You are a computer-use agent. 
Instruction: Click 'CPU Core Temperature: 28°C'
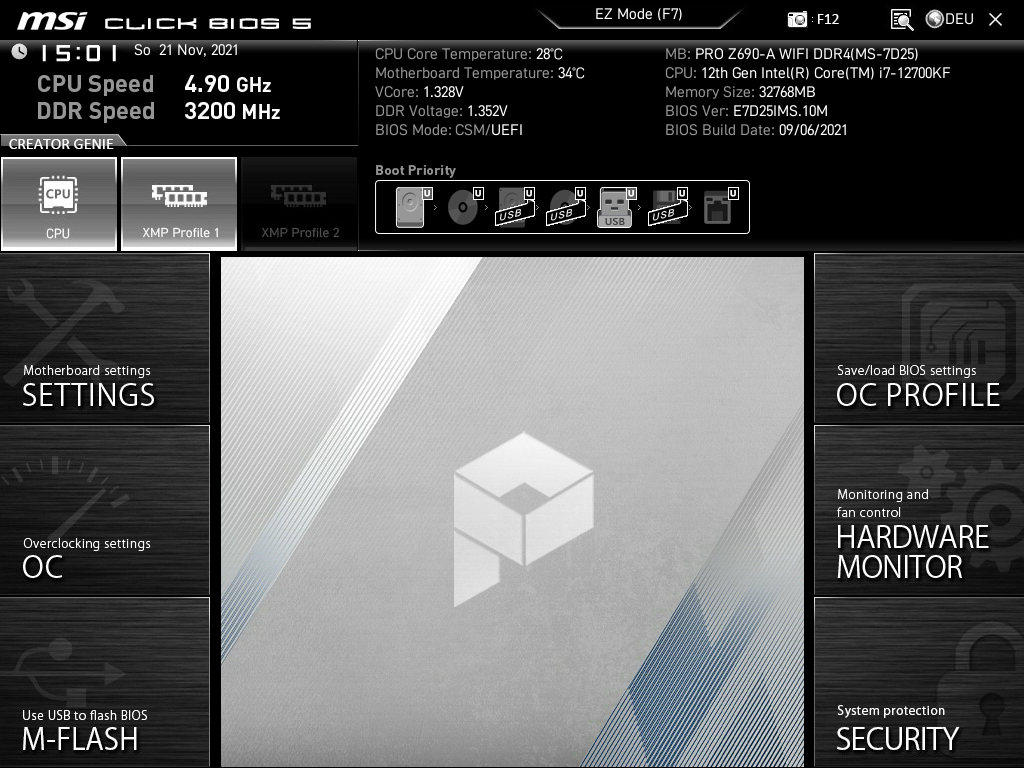(x=469, y=54)
